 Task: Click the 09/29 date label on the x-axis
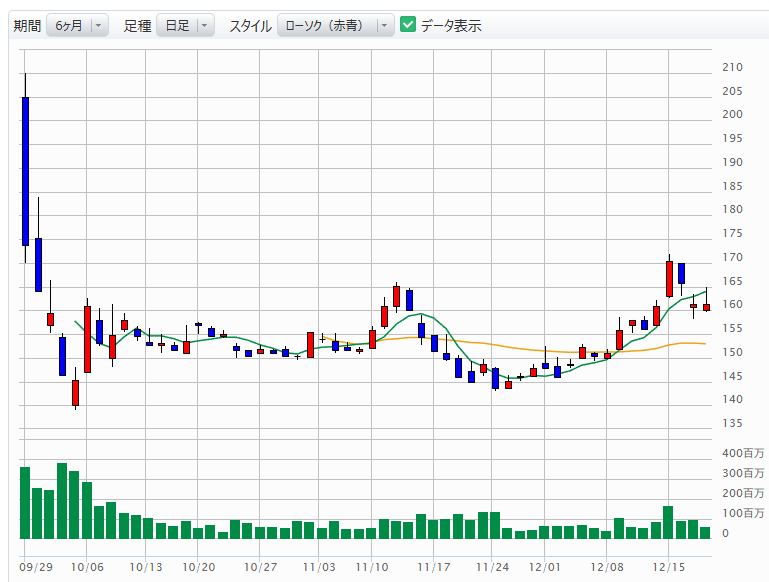point(36,566)
